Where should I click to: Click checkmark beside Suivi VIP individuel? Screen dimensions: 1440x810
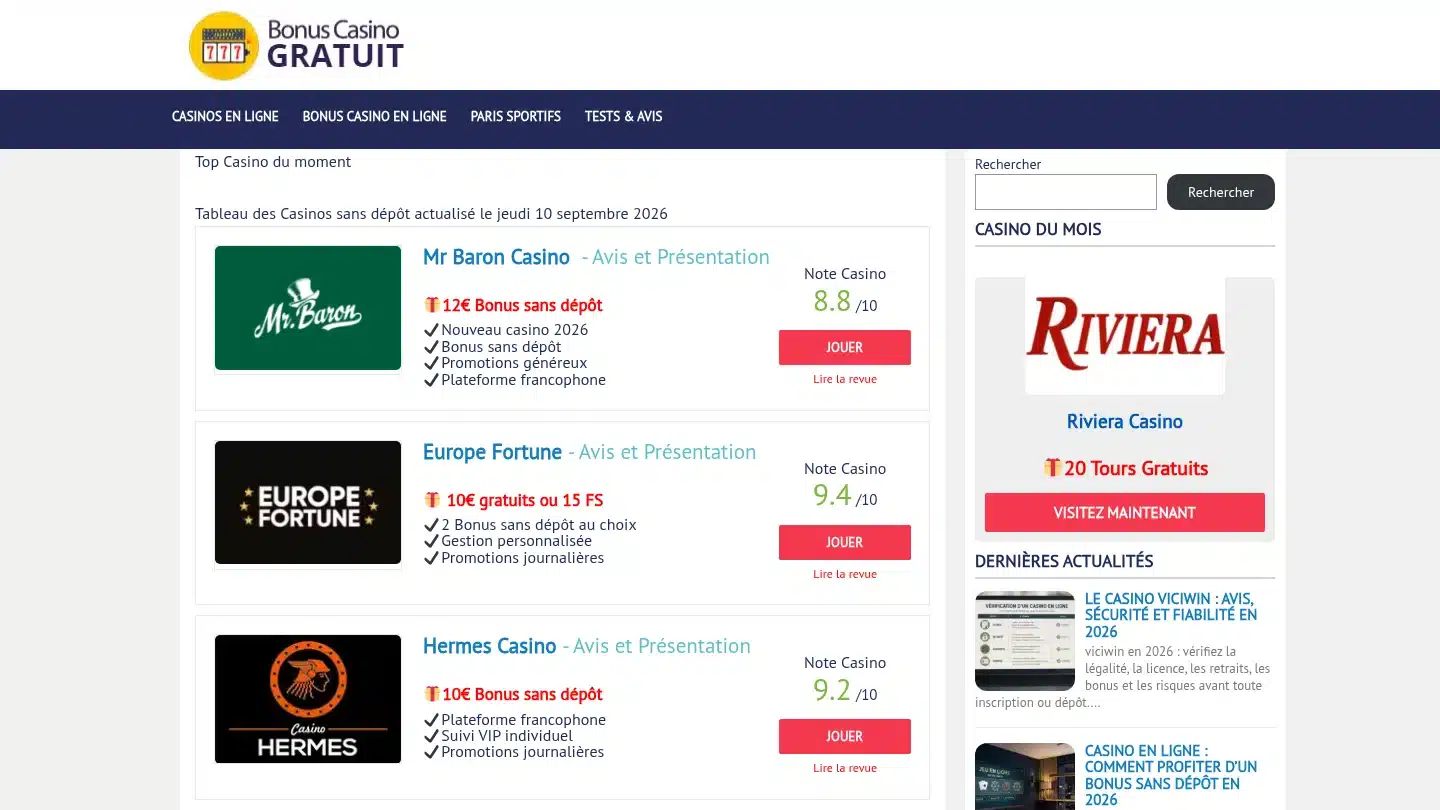click(432, 735)
